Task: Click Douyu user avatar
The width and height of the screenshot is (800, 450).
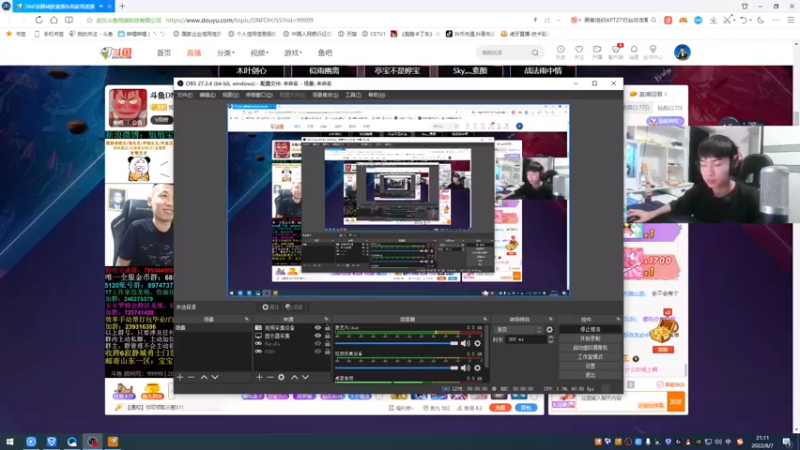Action: pos(682,52)
